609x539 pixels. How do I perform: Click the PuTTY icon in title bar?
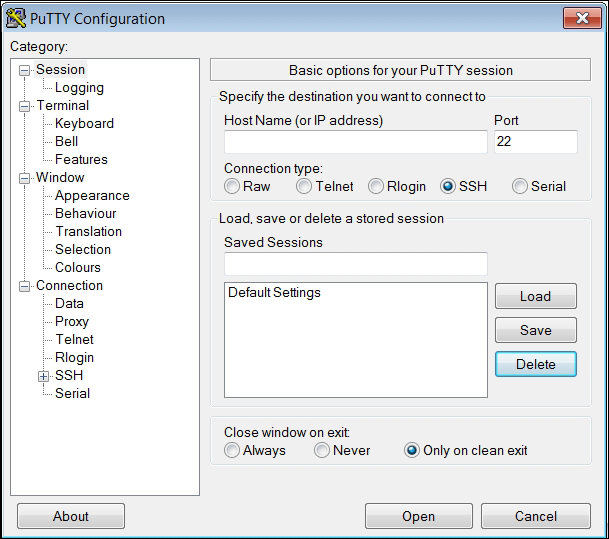[x=16, y=18]
